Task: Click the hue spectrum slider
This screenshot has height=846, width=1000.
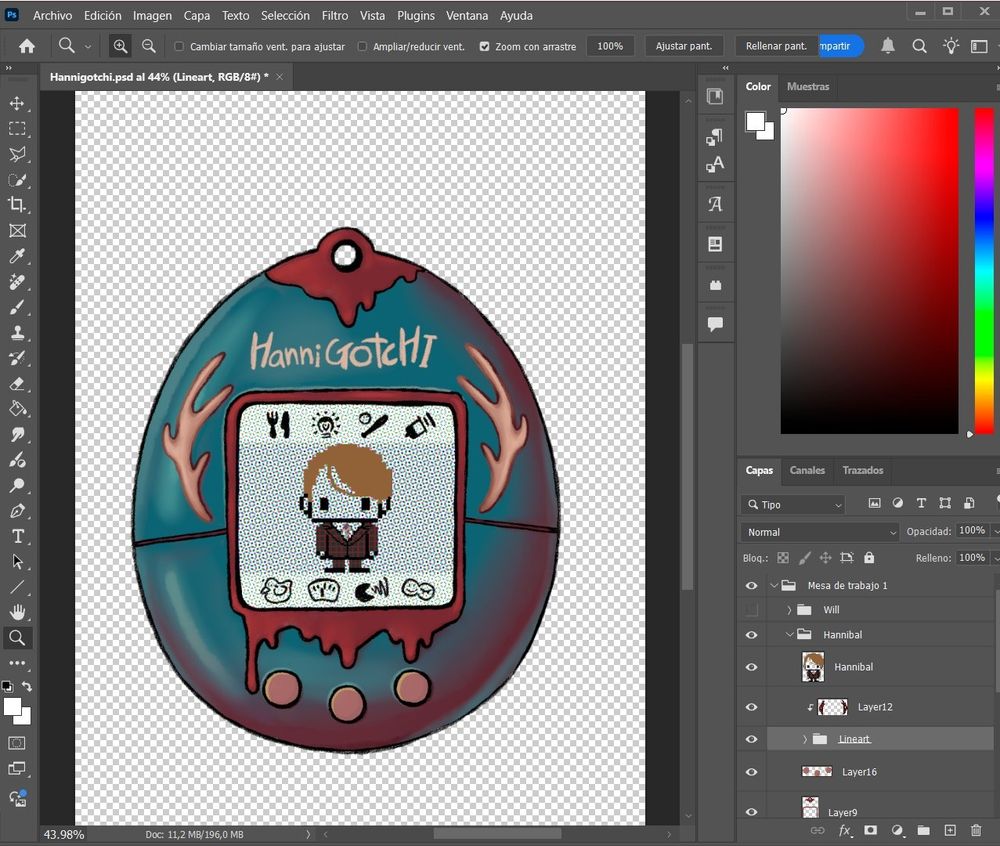Action: pos(984,271)
